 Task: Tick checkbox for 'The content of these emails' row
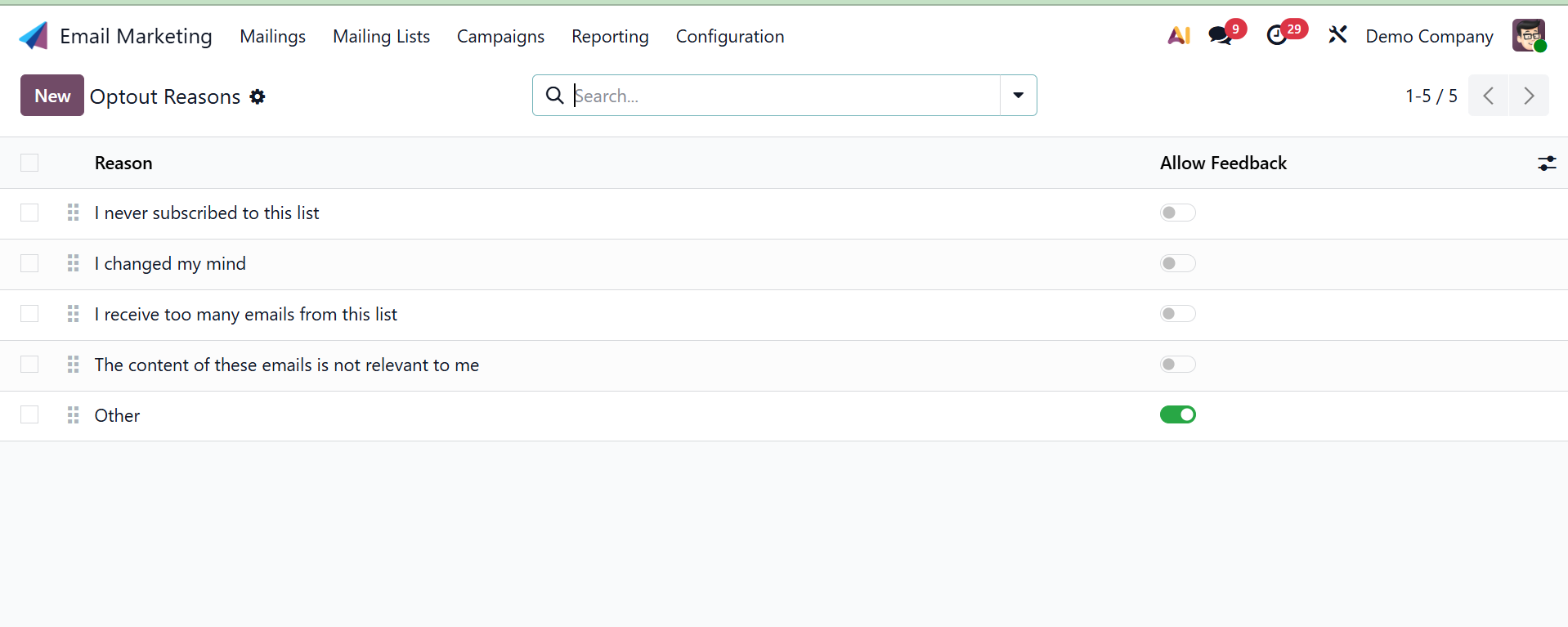point(29,365)
